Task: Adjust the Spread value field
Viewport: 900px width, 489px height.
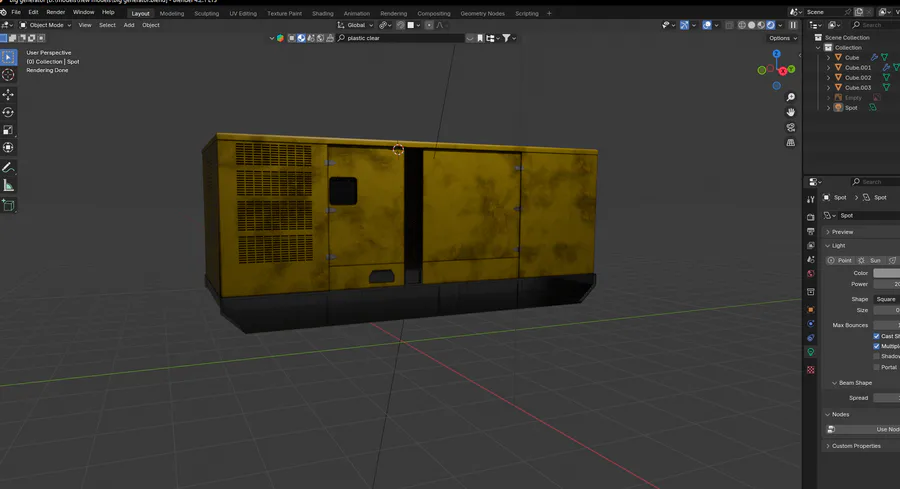Action: [886, 398]
